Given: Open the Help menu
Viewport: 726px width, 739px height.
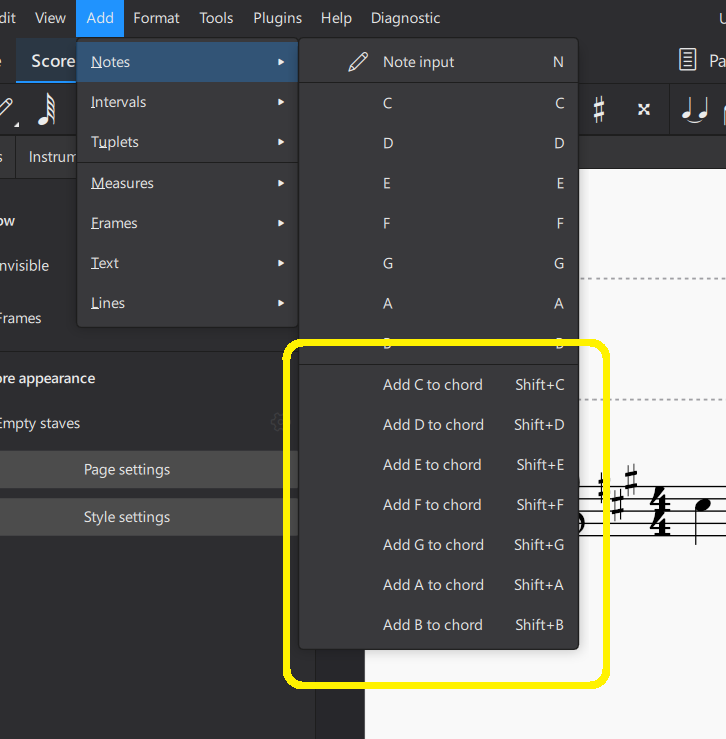Looking at the screenshot, I should [x=336, y=18].
